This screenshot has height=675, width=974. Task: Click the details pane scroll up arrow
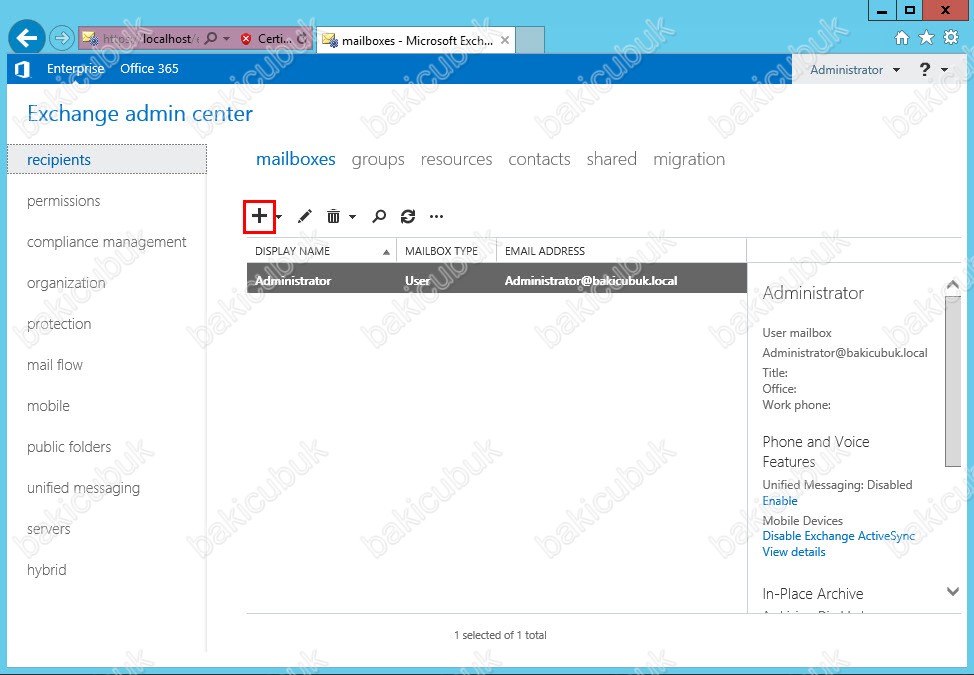[952, 285]
